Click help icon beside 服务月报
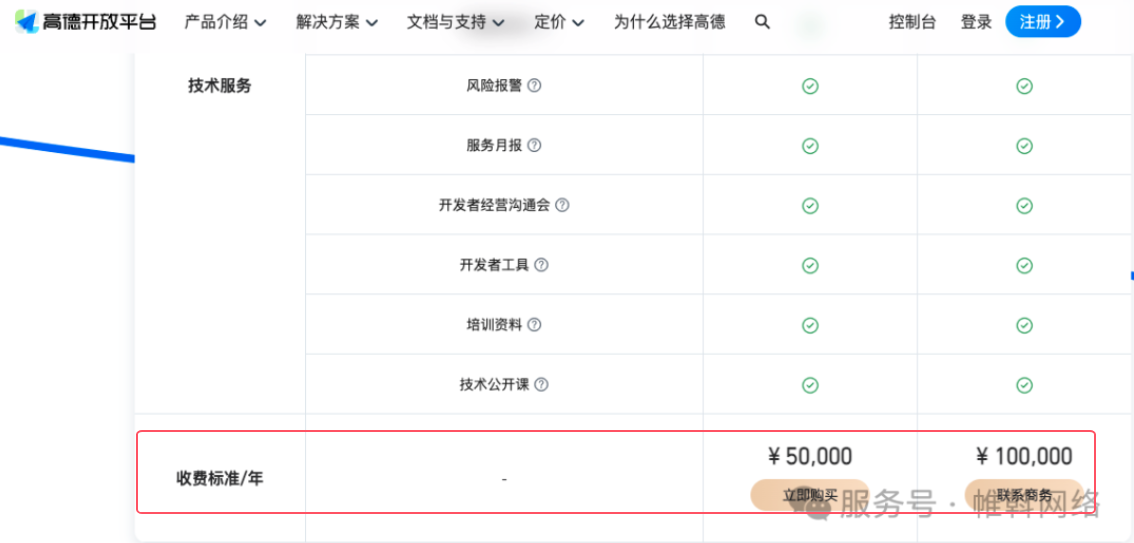Viewport: 1134px width, 543px height. click(534, 146)
